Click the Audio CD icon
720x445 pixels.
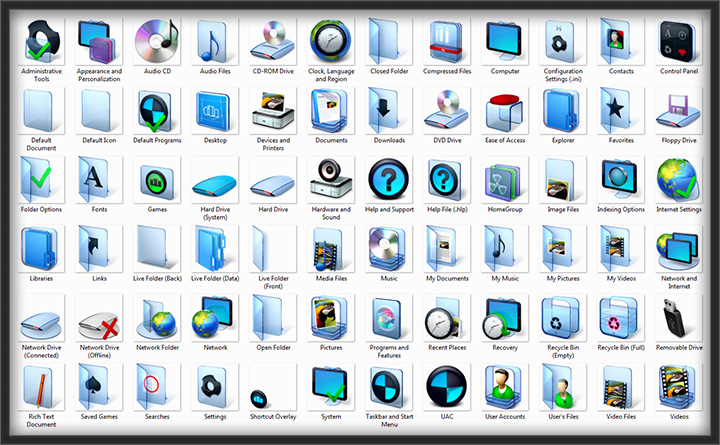pyautogui.click(x=156, y=41)
